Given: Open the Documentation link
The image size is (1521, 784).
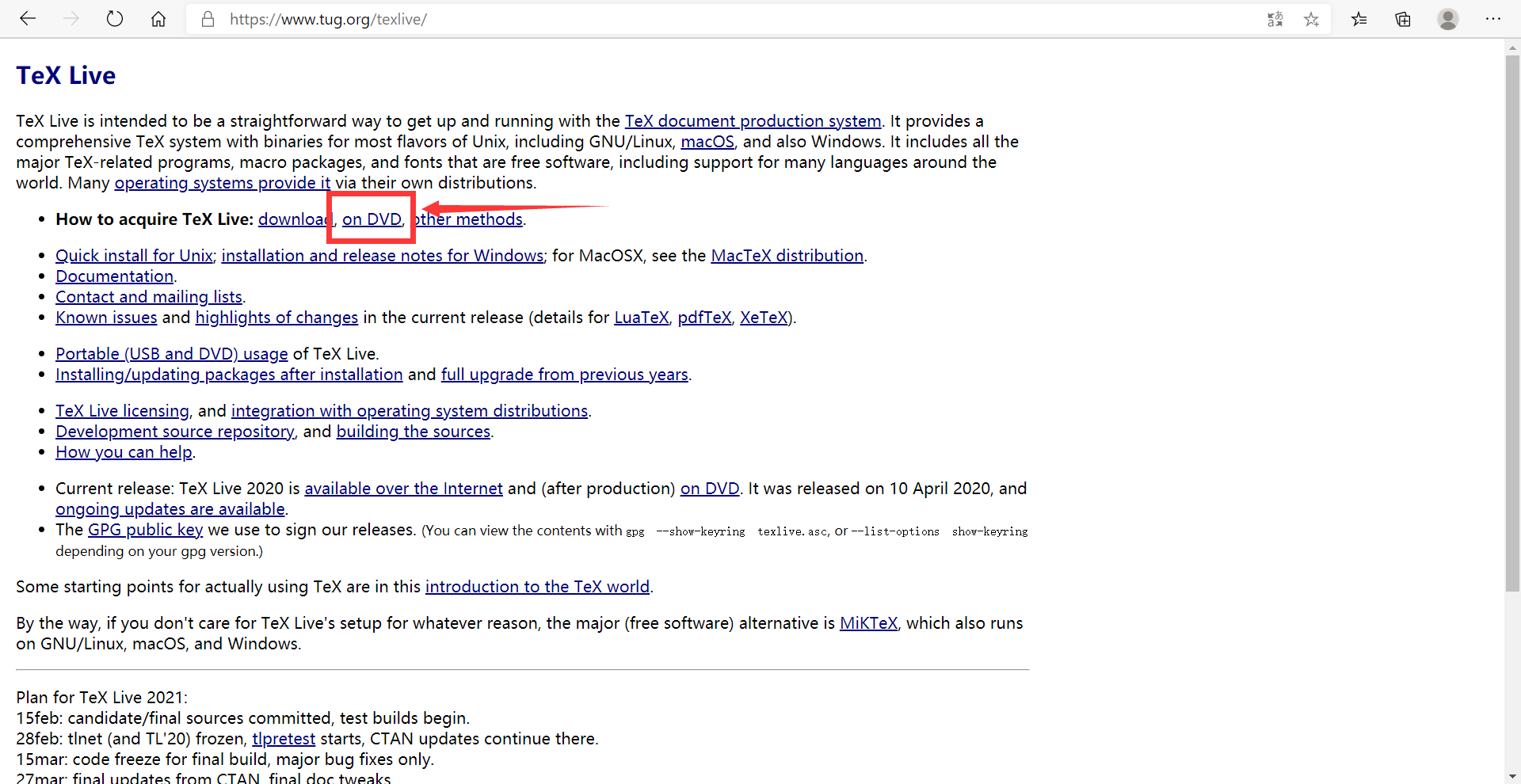Looking at the screenshot, I should 114,276.
